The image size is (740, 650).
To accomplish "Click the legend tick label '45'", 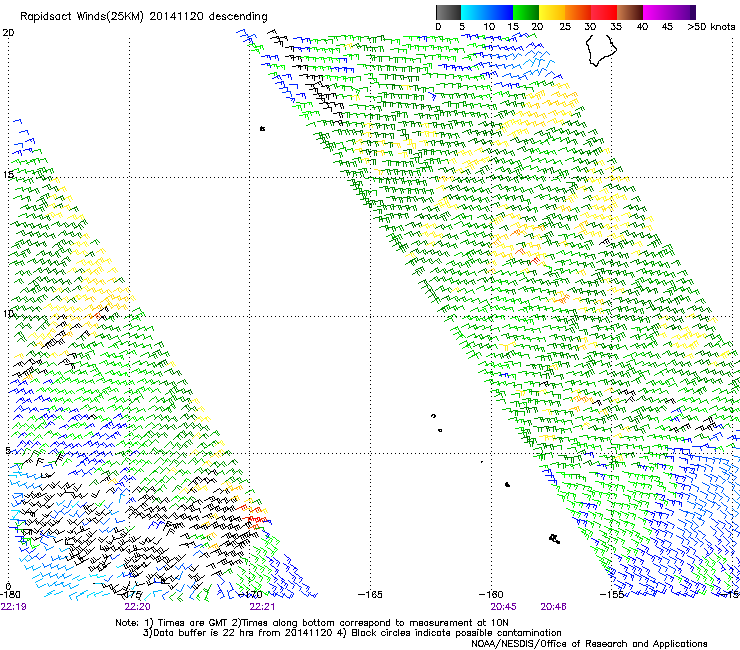I will (x=667, y=26).
